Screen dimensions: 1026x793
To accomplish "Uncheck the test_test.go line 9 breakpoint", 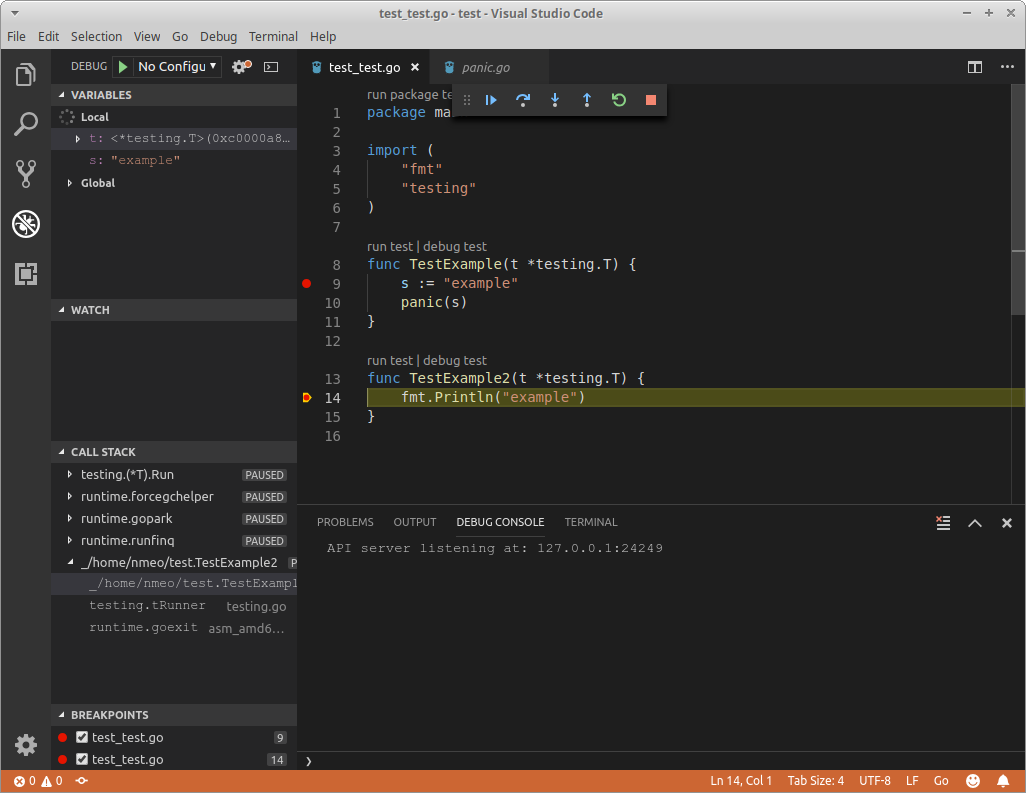I will click(x=82, y=737).
